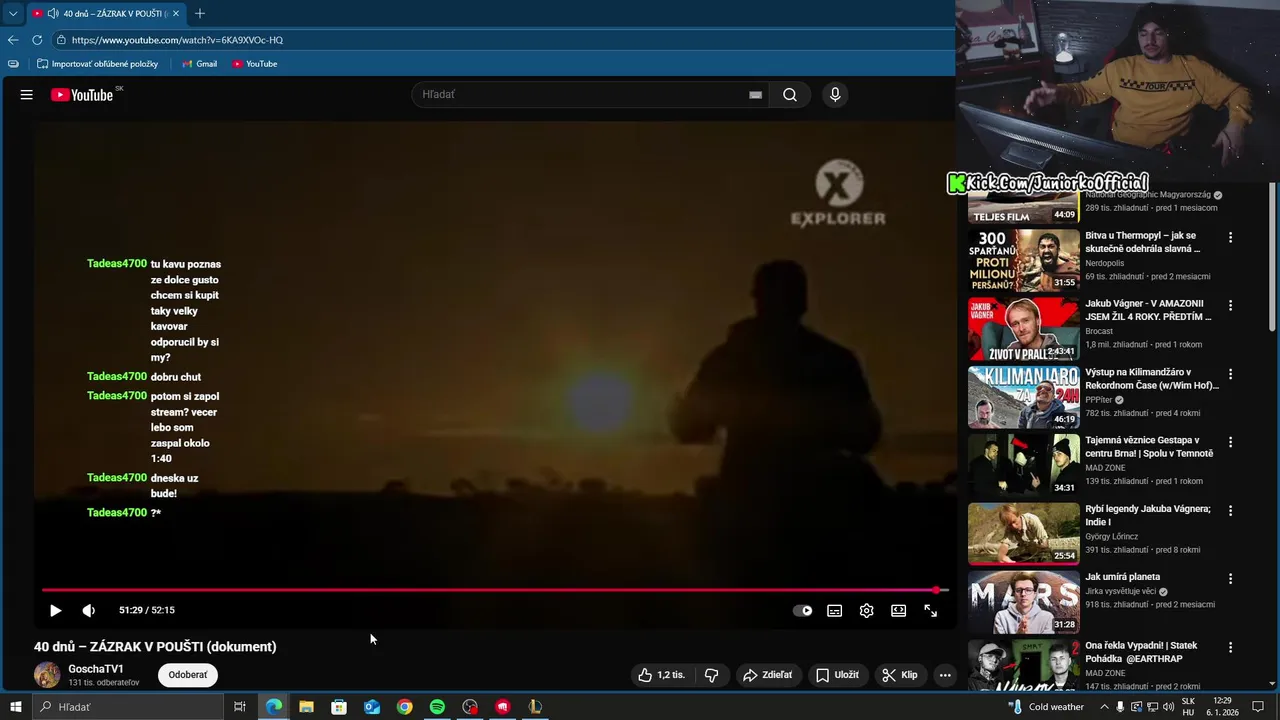
Task: Open more actions three-dot menu below video
Action: tap(945, 675)
